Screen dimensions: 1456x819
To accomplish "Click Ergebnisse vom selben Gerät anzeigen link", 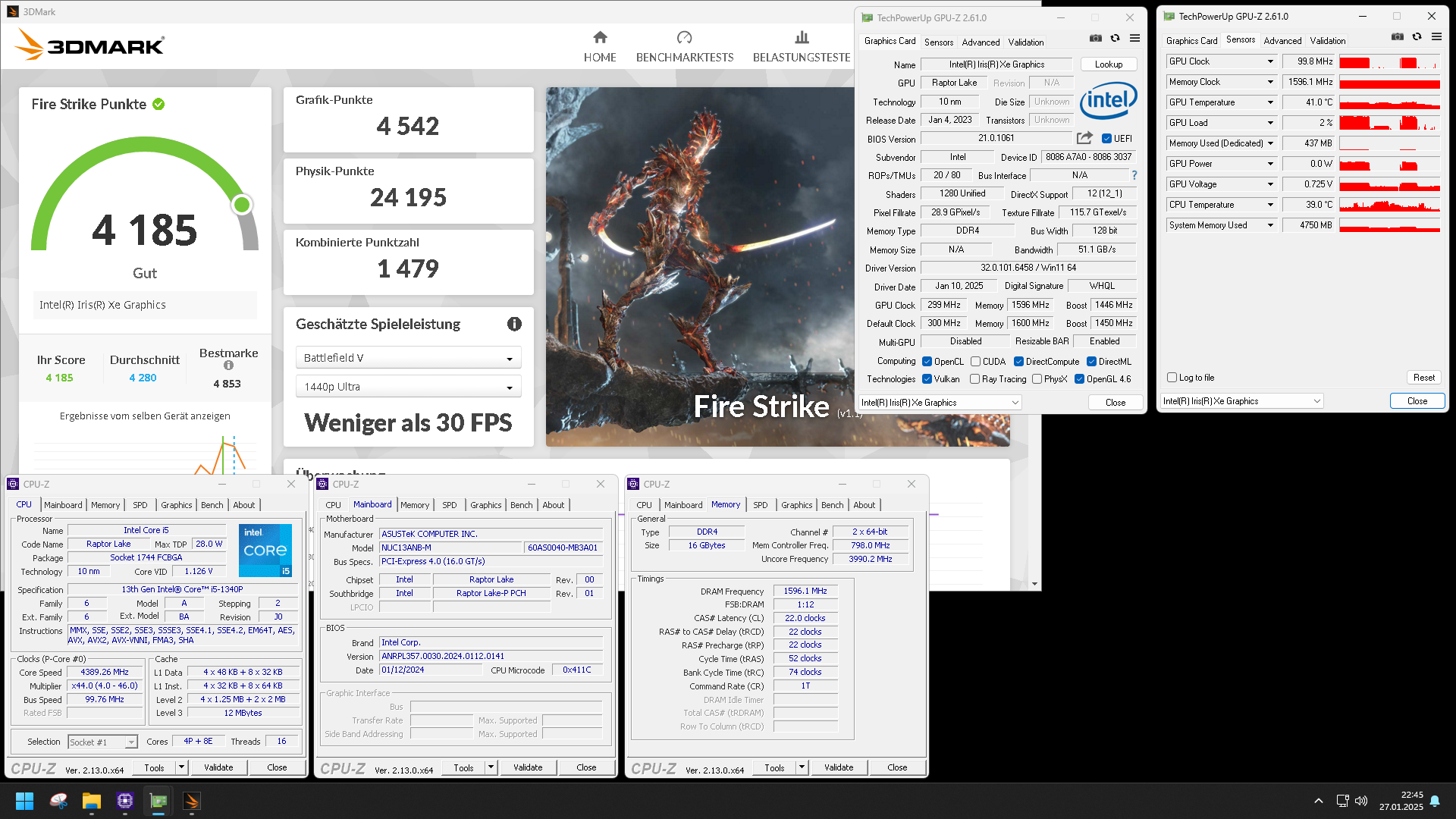I will (x=145, y=416).
